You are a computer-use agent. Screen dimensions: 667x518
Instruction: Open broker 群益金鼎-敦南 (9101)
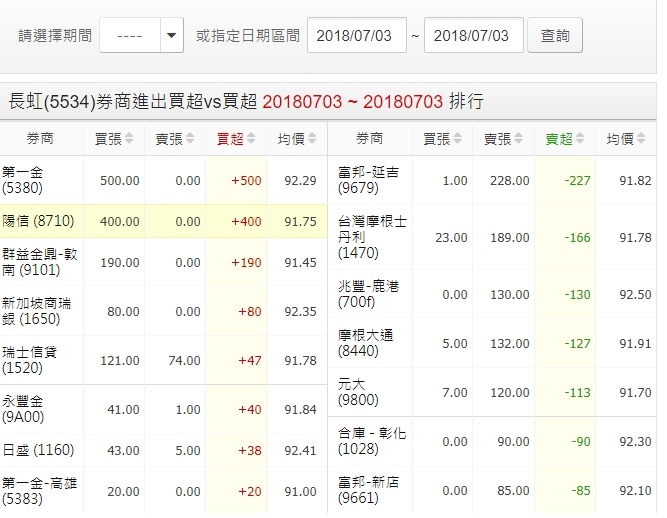coord(40,262)
